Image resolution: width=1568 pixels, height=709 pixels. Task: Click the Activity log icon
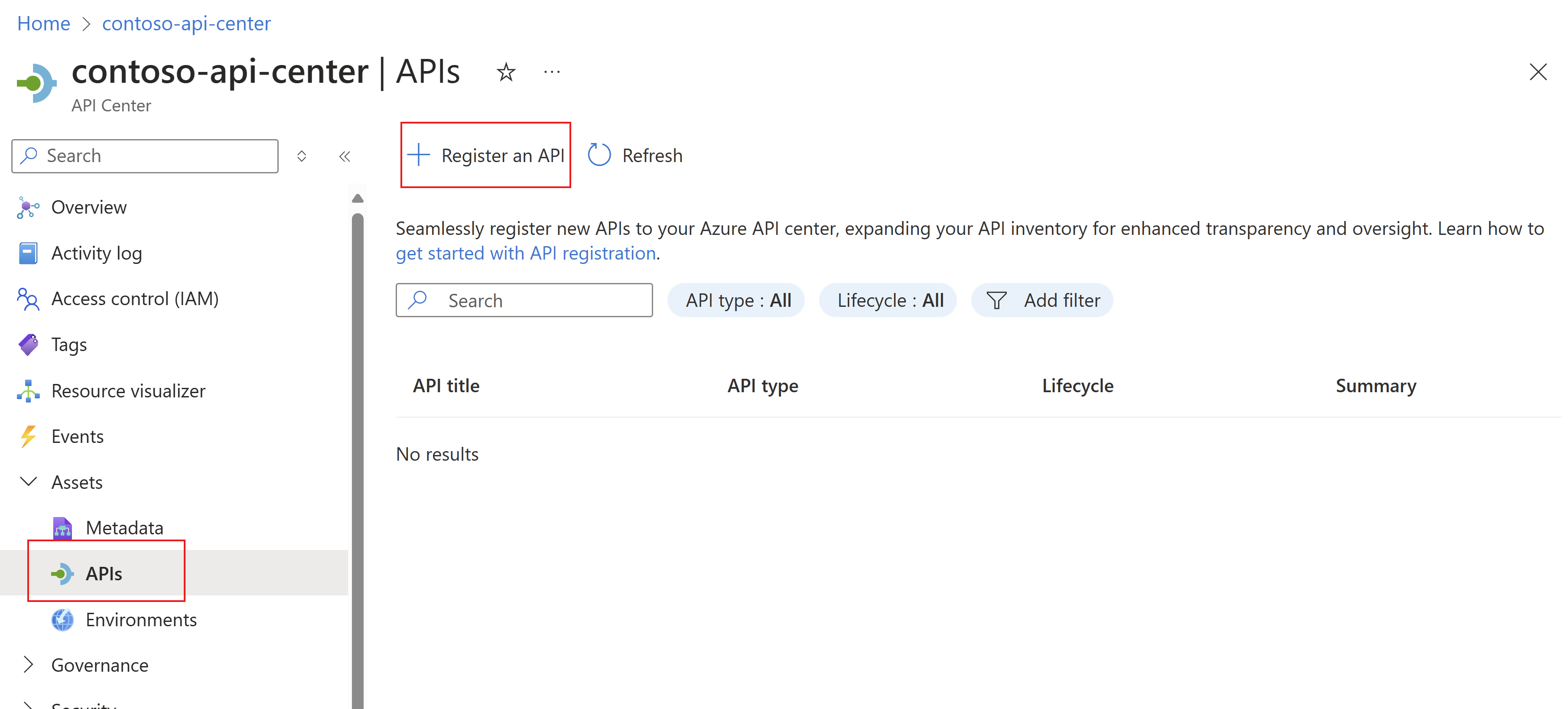(x=27, y=253)
